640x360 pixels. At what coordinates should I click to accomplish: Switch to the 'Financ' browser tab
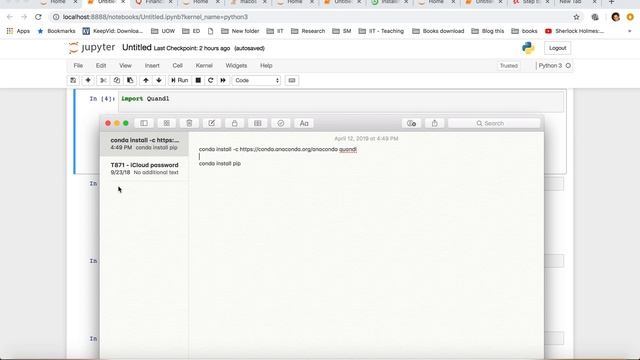click(x=153, y=2)
